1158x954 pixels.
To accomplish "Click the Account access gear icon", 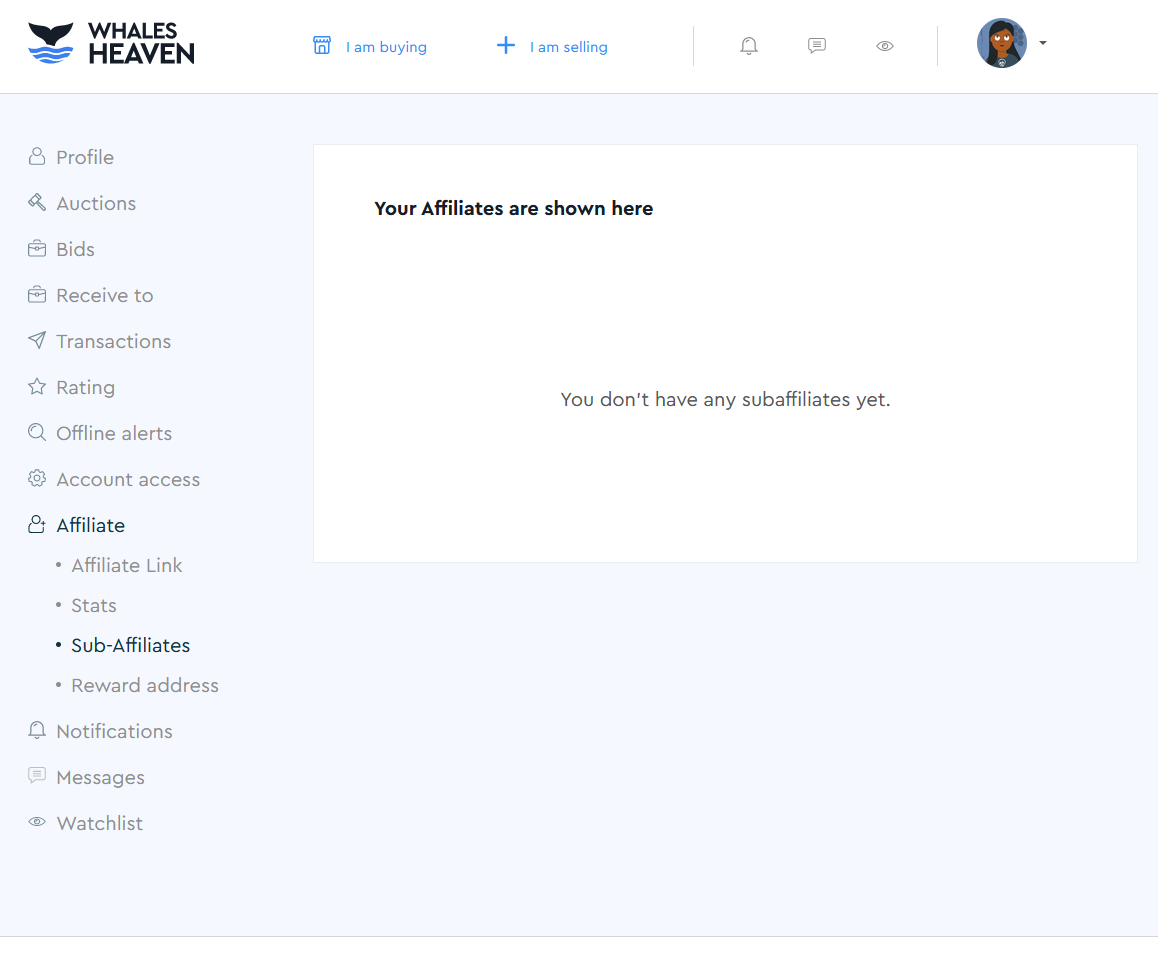I will 37,478.
